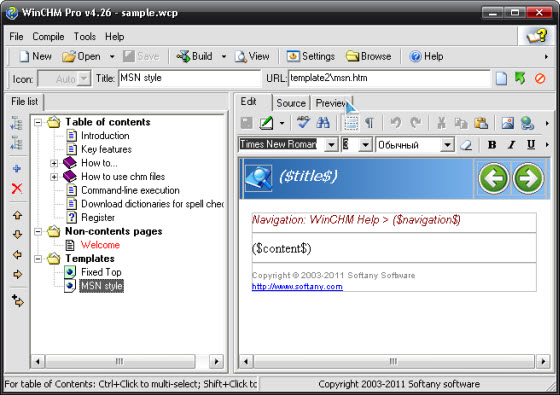Click the new page icon beside the URL field
The height and width of the screenshot is (395, 560).
pos(501,78)
